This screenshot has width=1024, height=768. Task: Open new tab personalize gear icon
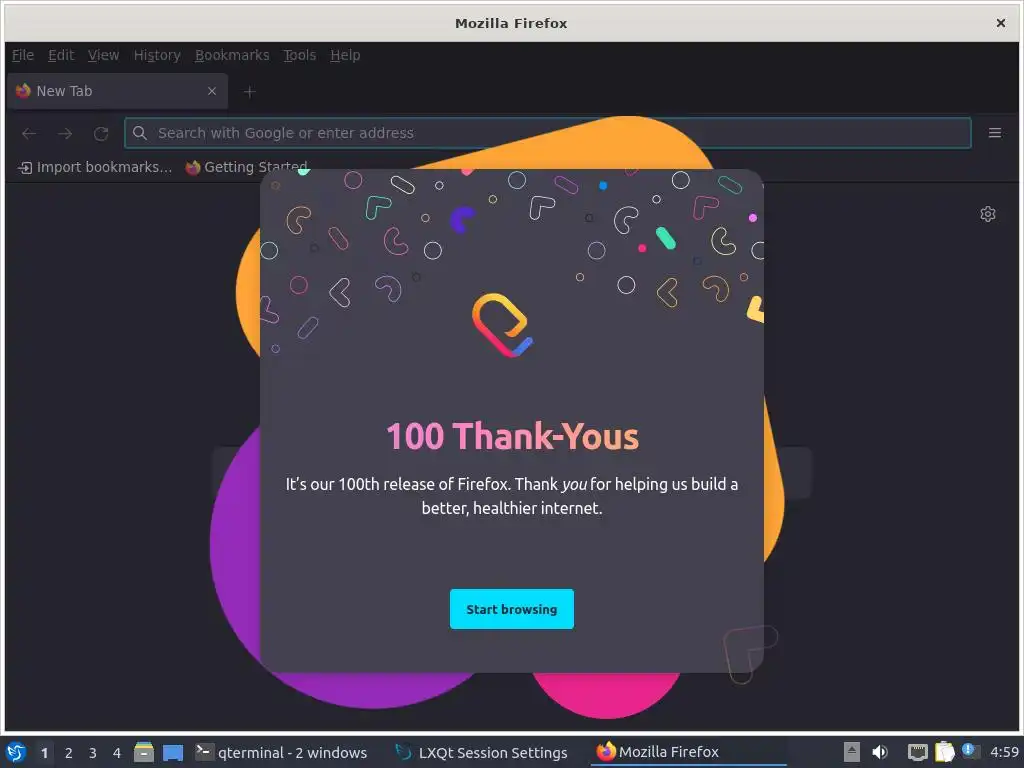[987, 214]
